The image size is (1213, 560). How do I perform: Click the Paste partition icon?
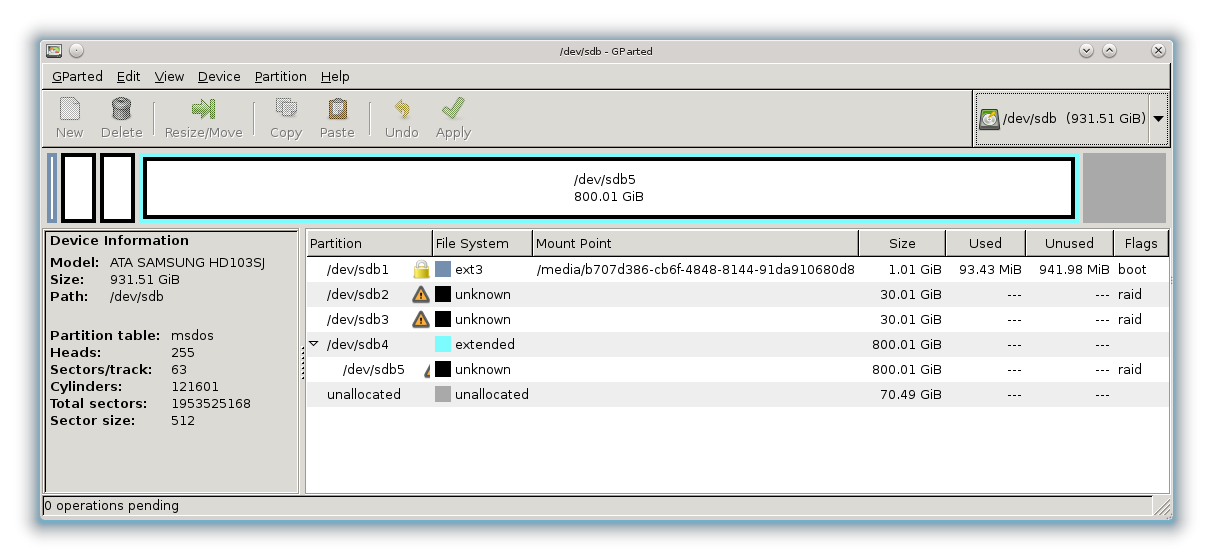pos(337,109)
